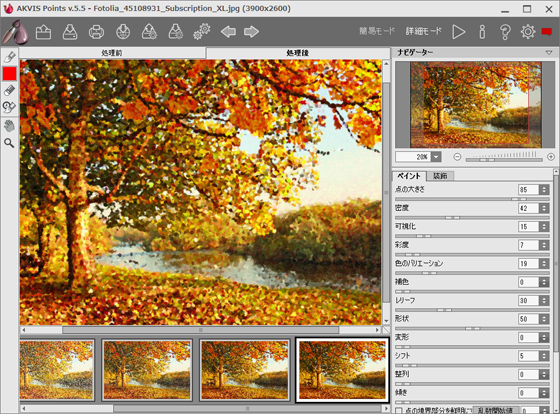This screenshot has width=560, height=414.
Task: Switch to the 処理後 tab
Action: pos(298,53)
